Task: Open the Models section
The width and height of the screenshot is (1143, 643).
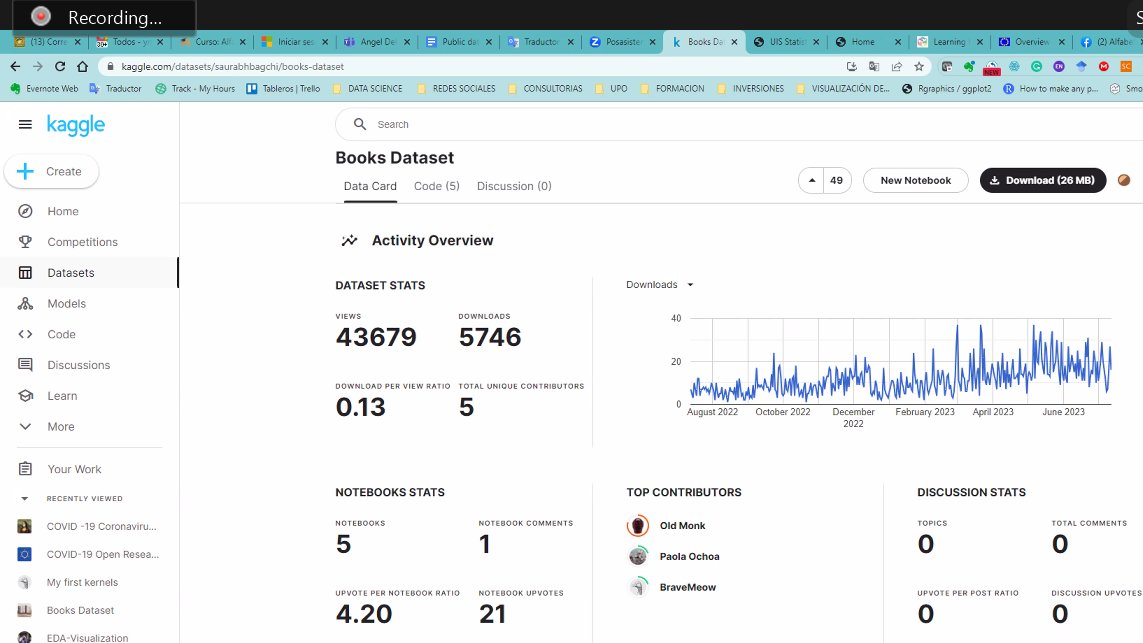Action: [66, 303]
